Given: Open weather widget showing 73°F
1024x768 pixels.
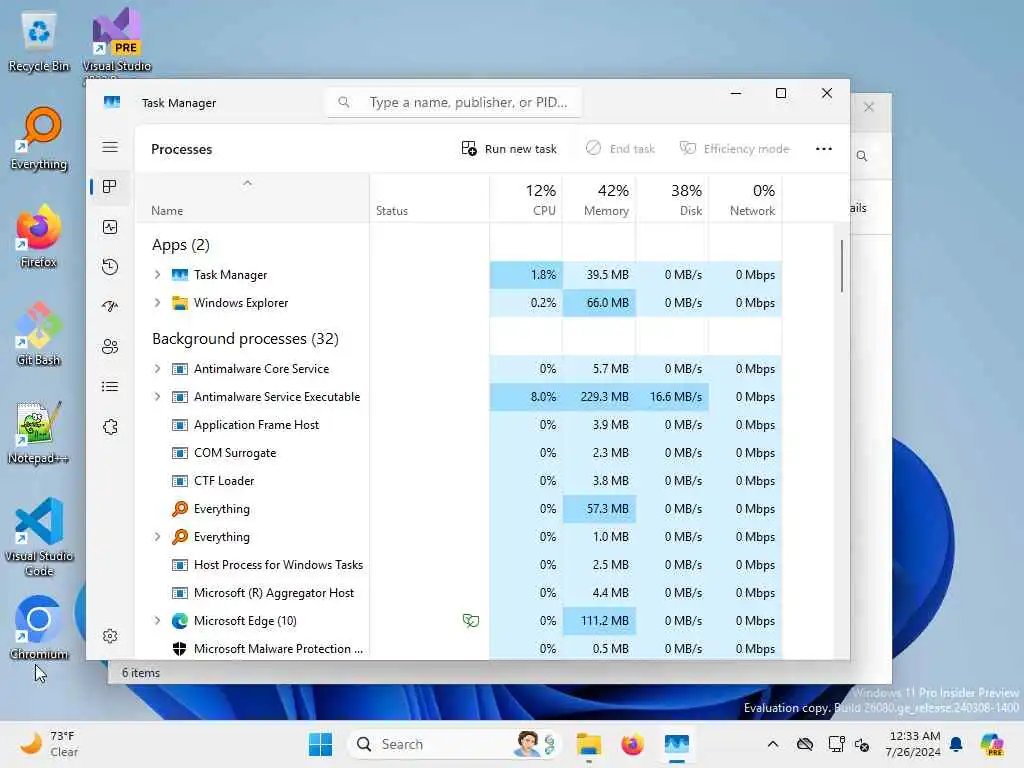Looking at the screenshot, I should click(x=49, y=744).
